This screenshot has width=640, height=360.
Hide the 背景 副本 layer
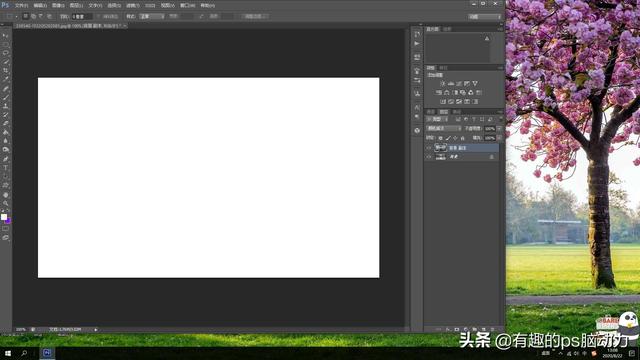429,148
